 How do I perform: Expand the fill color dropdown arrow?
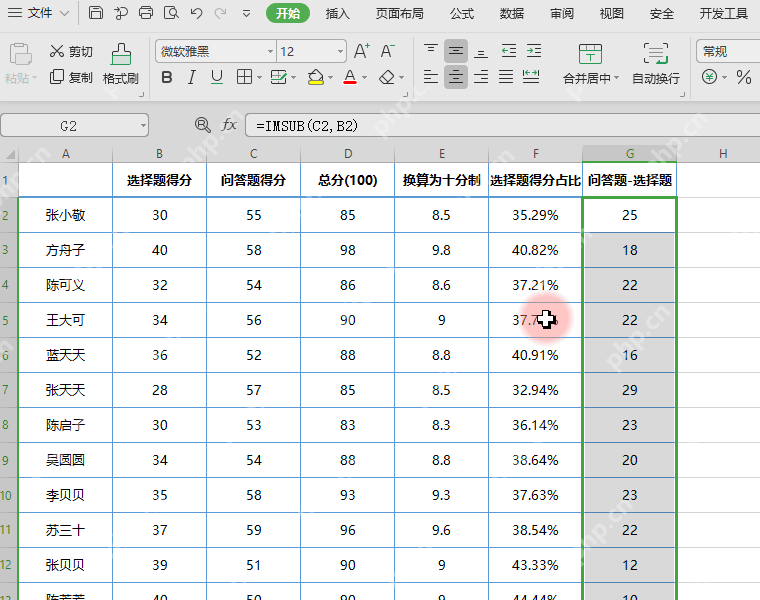click(331, 77)
